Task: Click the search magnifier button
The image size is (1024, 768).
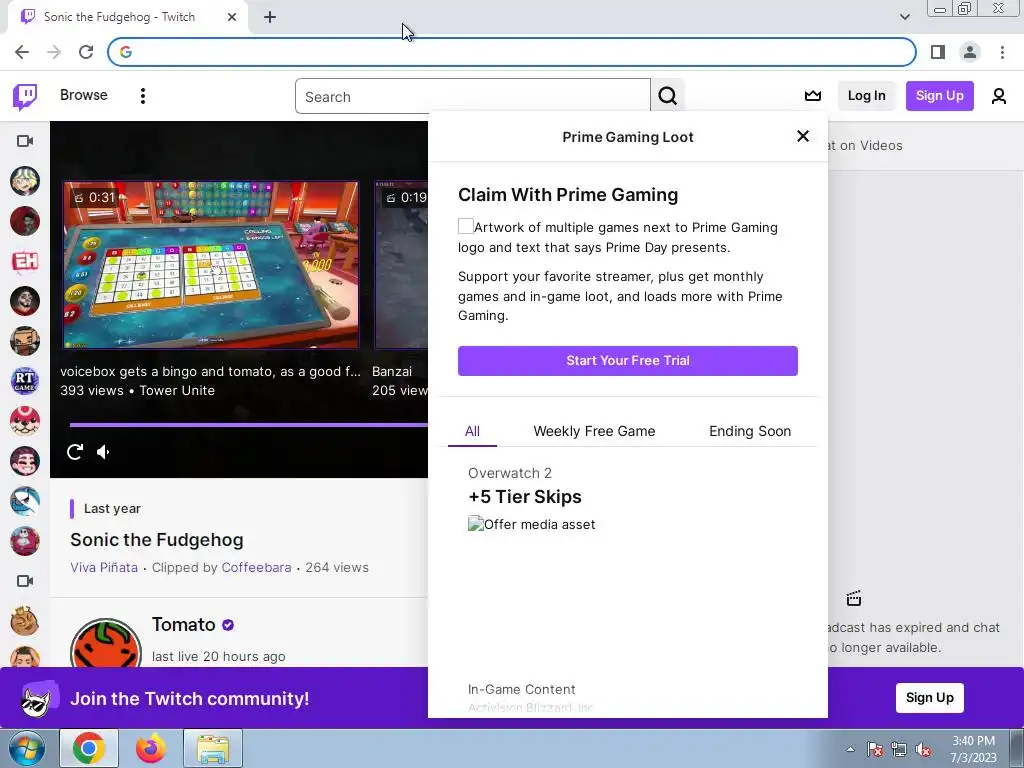Action: (667, 96)
